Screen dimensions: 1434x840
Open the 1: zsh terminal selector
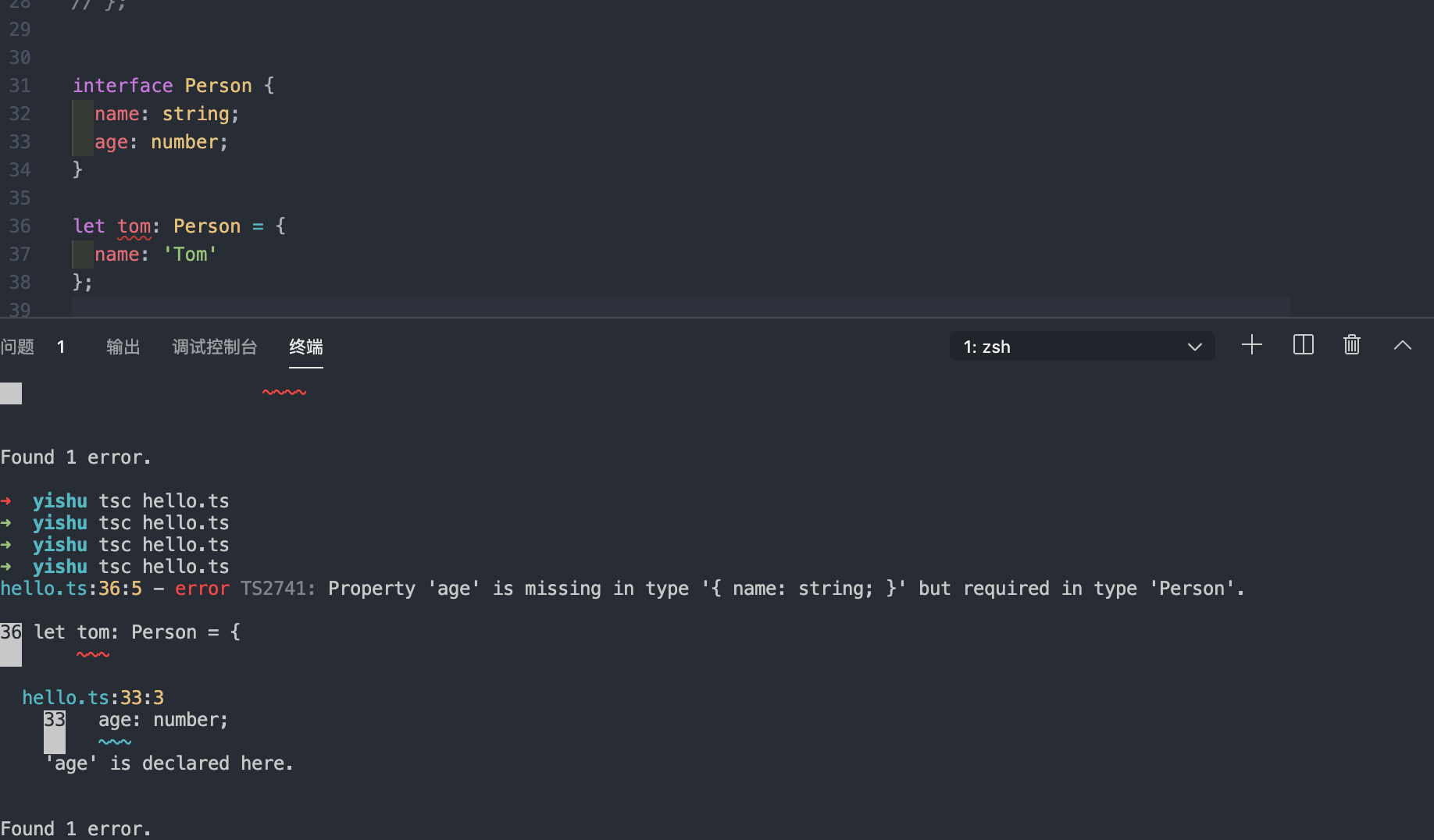[x=1082, y=346]
